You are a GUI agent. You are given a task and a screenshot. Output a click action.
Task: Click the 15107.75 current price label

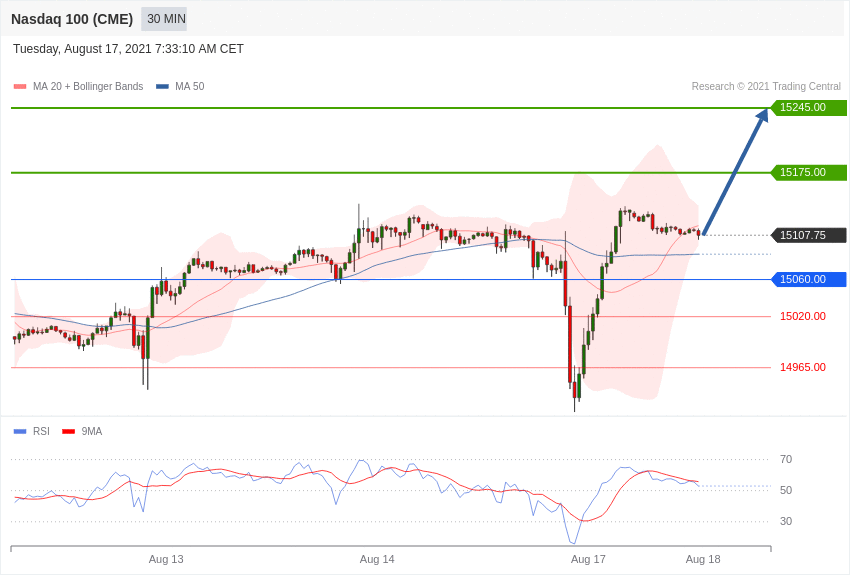[x=808, y=235]
